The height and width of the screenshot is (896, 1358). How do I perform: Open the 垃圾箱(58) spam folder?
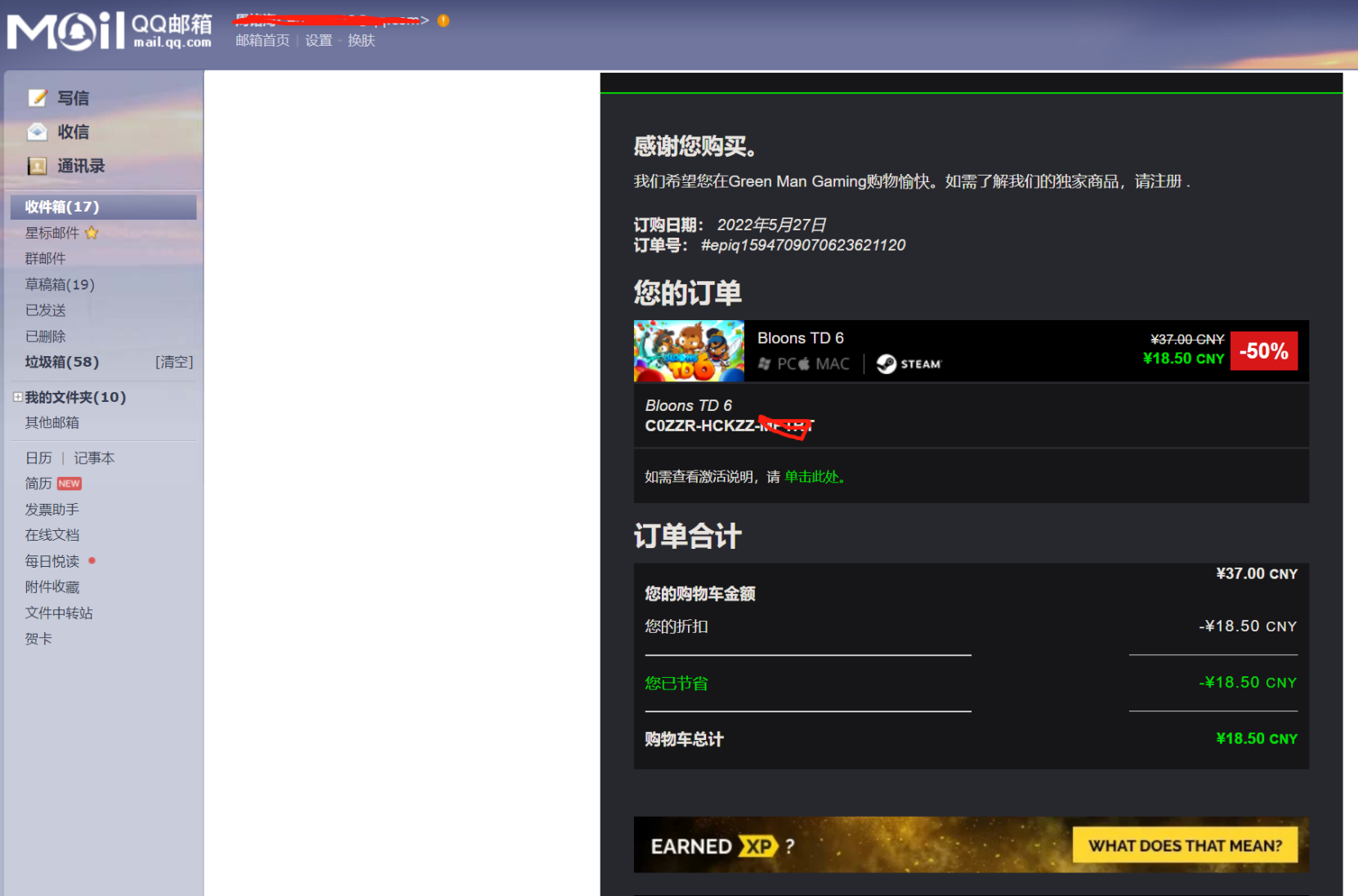62,362
